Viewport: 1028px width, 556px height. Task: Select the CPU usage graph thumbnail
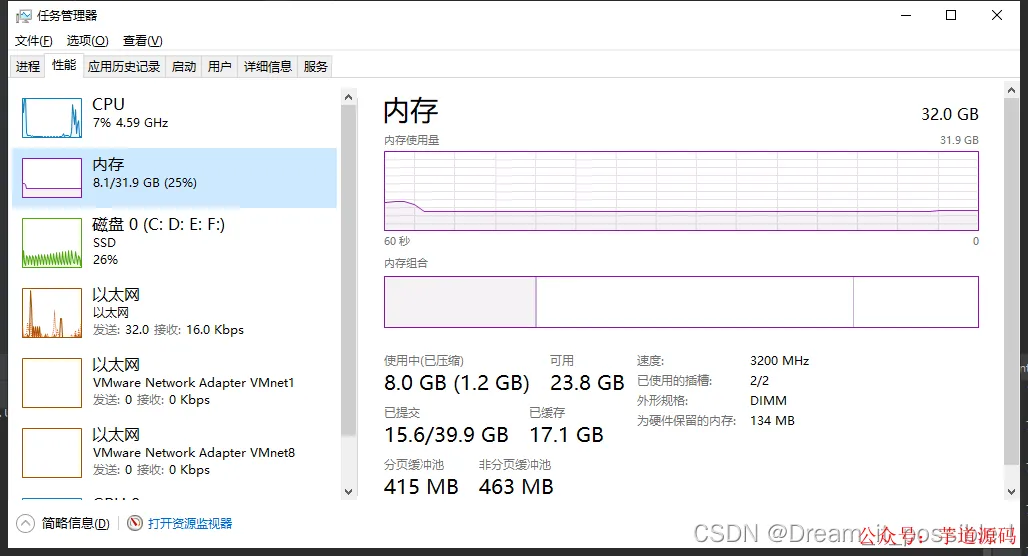52,117
